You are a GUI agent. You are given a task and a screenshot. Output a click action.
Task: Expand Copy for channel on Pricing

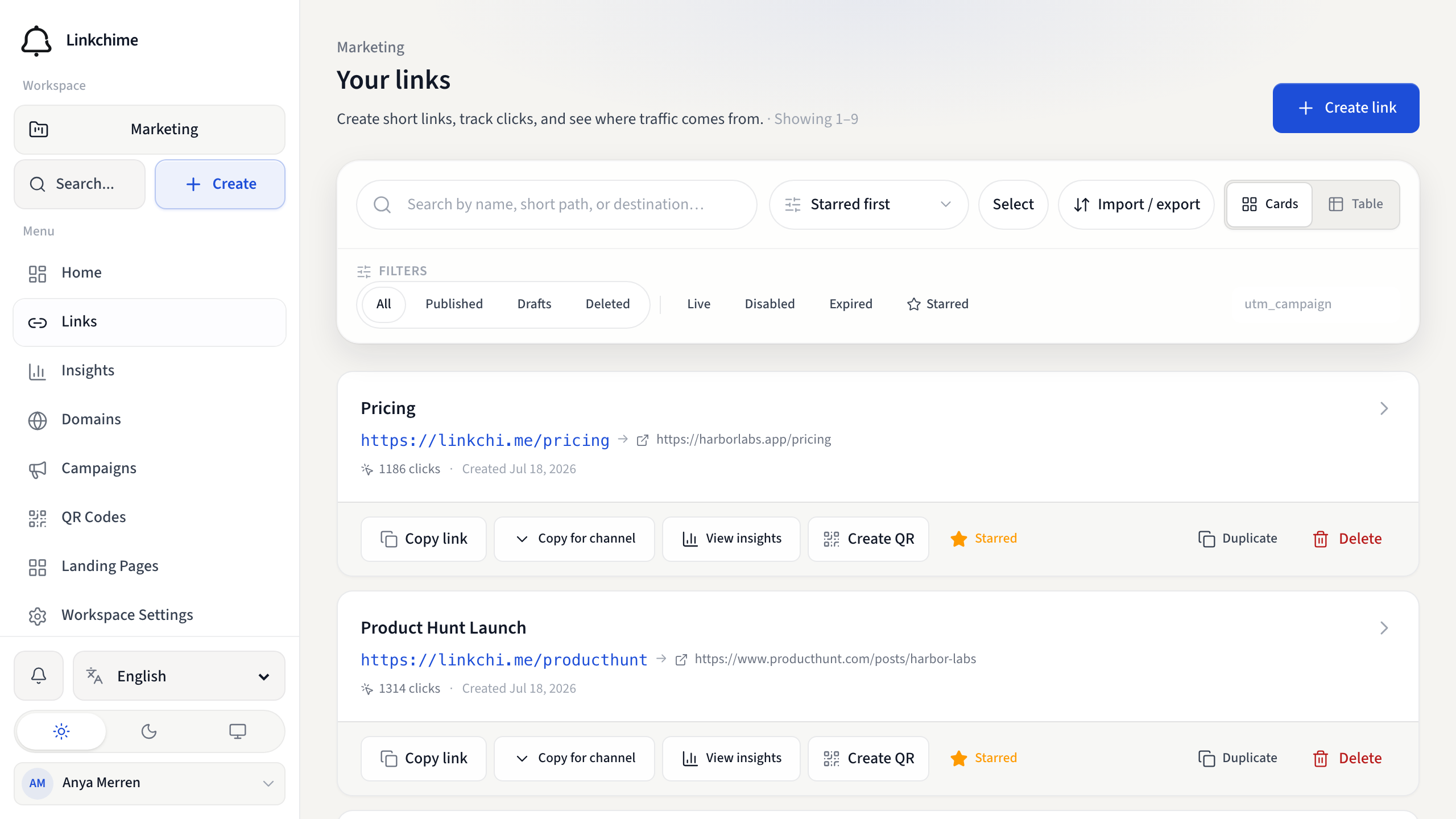point(574,539)
